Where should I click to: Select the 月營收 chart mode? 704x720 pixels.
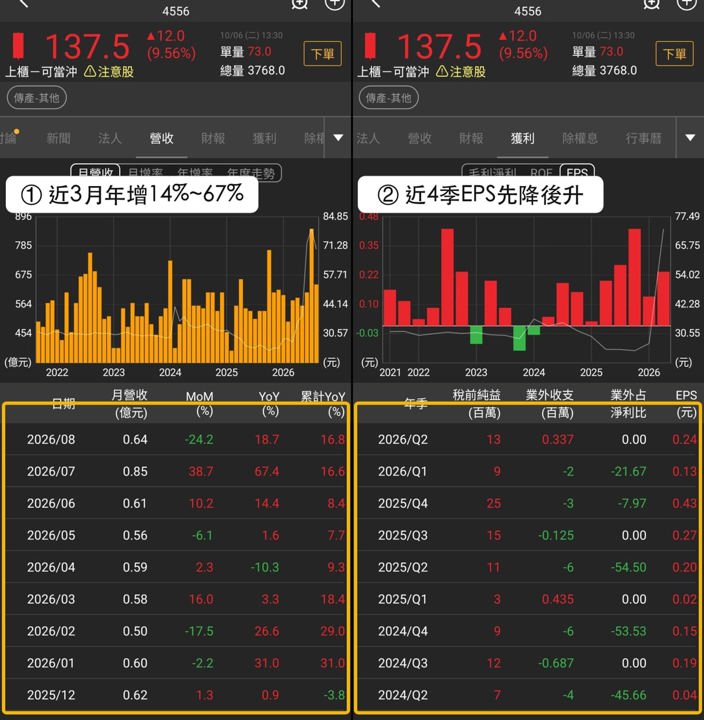coord(96,172)
